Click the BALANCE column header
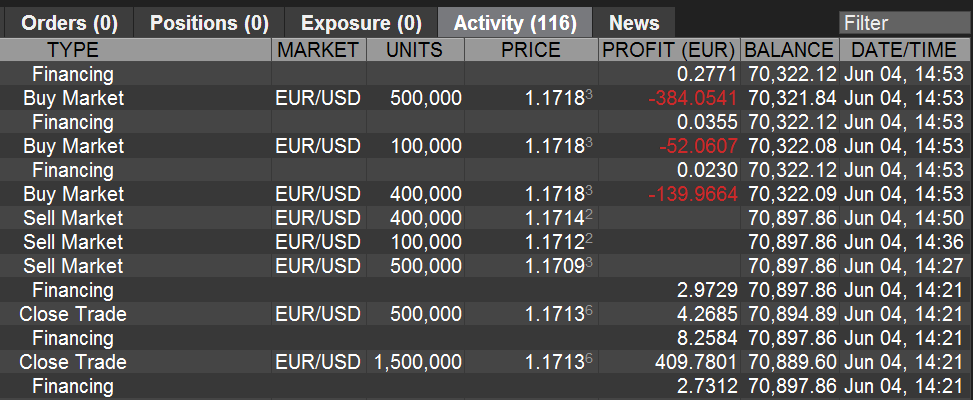Image resolution: width=973 pixels, height=400 pixels. point(789,50)
